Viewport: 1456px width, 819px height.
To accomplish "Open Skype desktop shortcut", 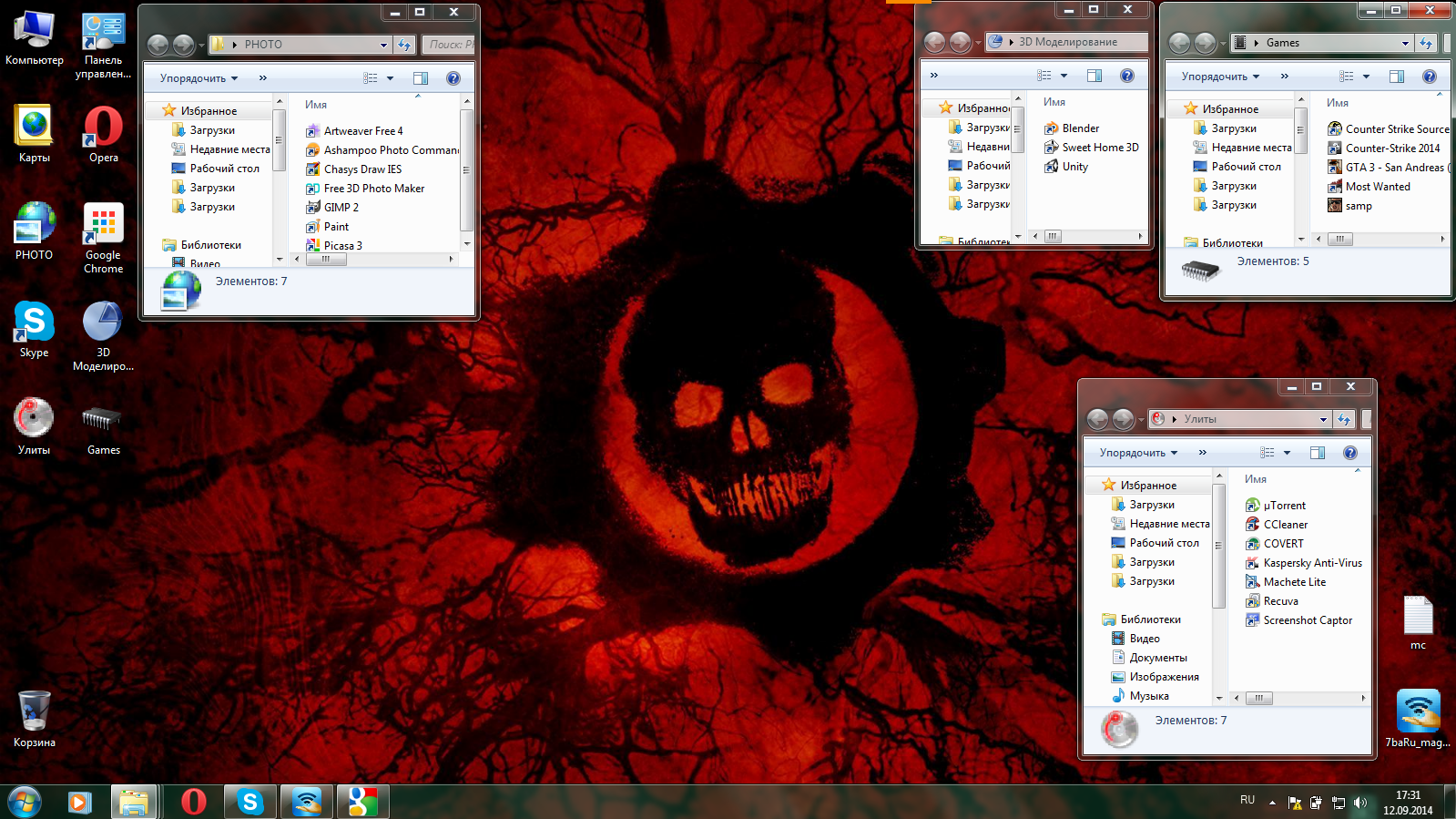I will [34, 329].
